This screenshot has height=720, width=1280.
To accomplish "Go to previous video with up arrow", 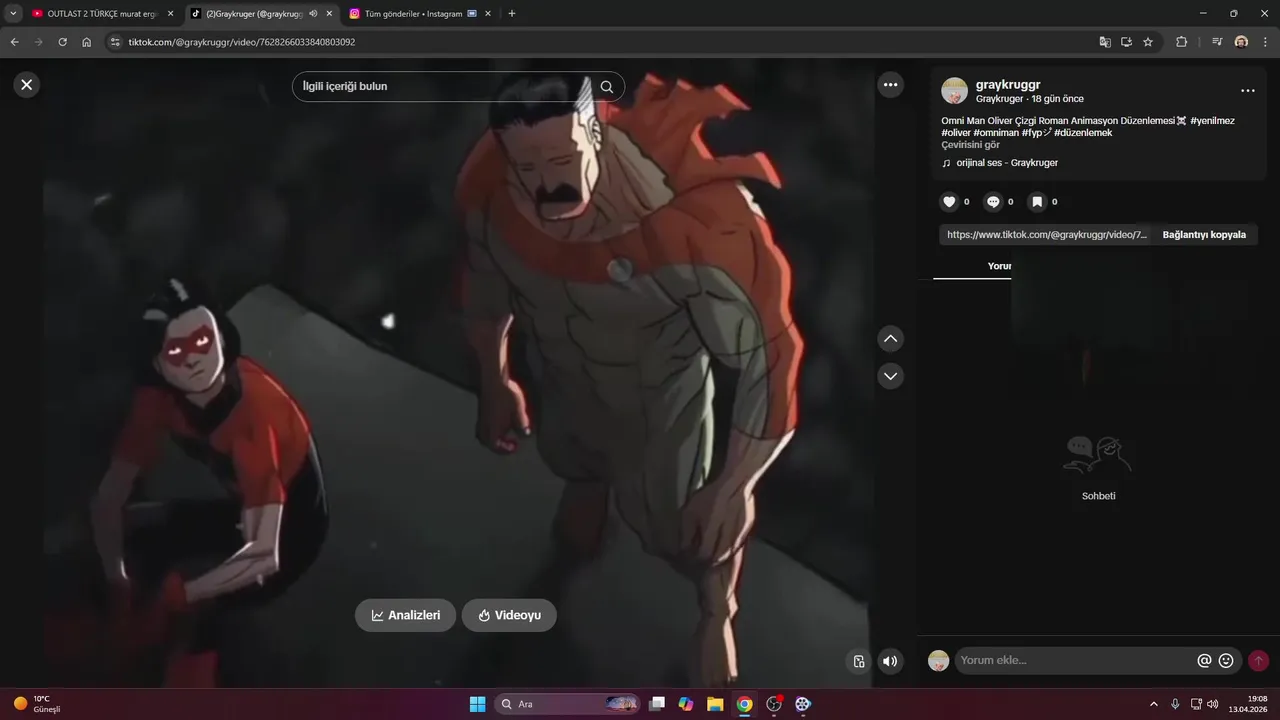I will coord(890,339).
